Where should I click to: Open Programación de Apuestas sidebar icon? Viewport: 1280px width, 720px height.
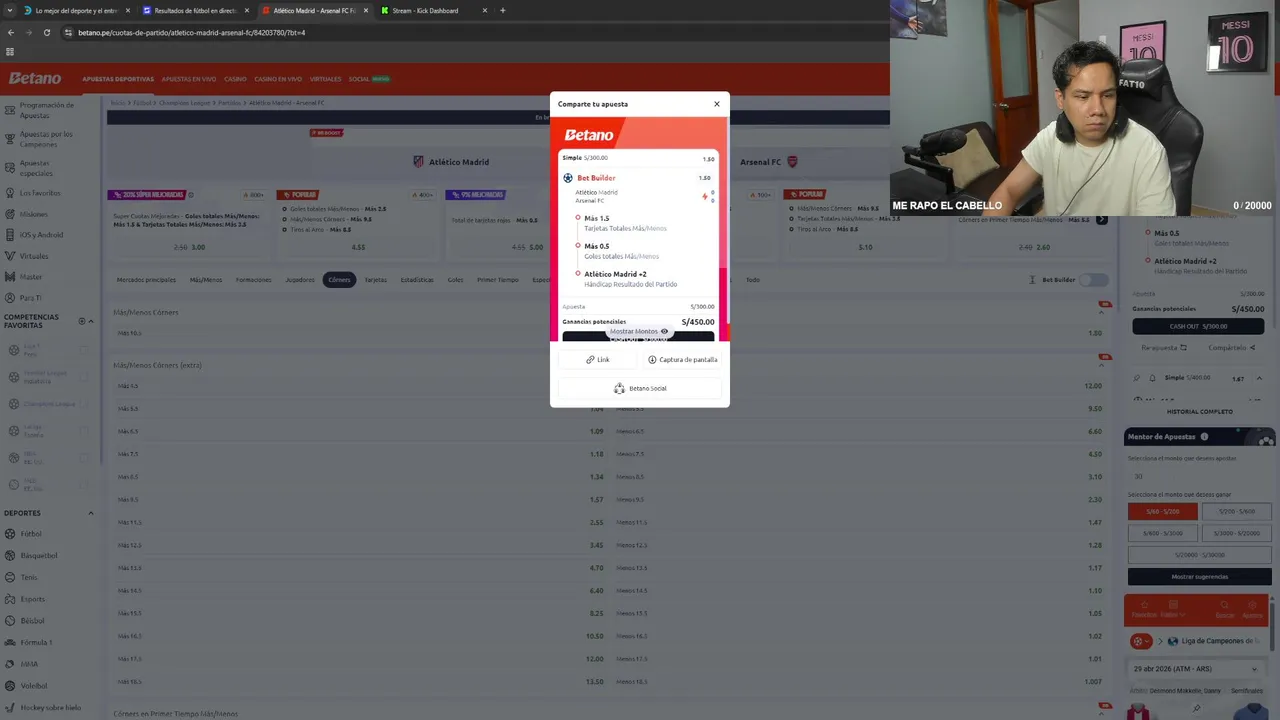10,110
